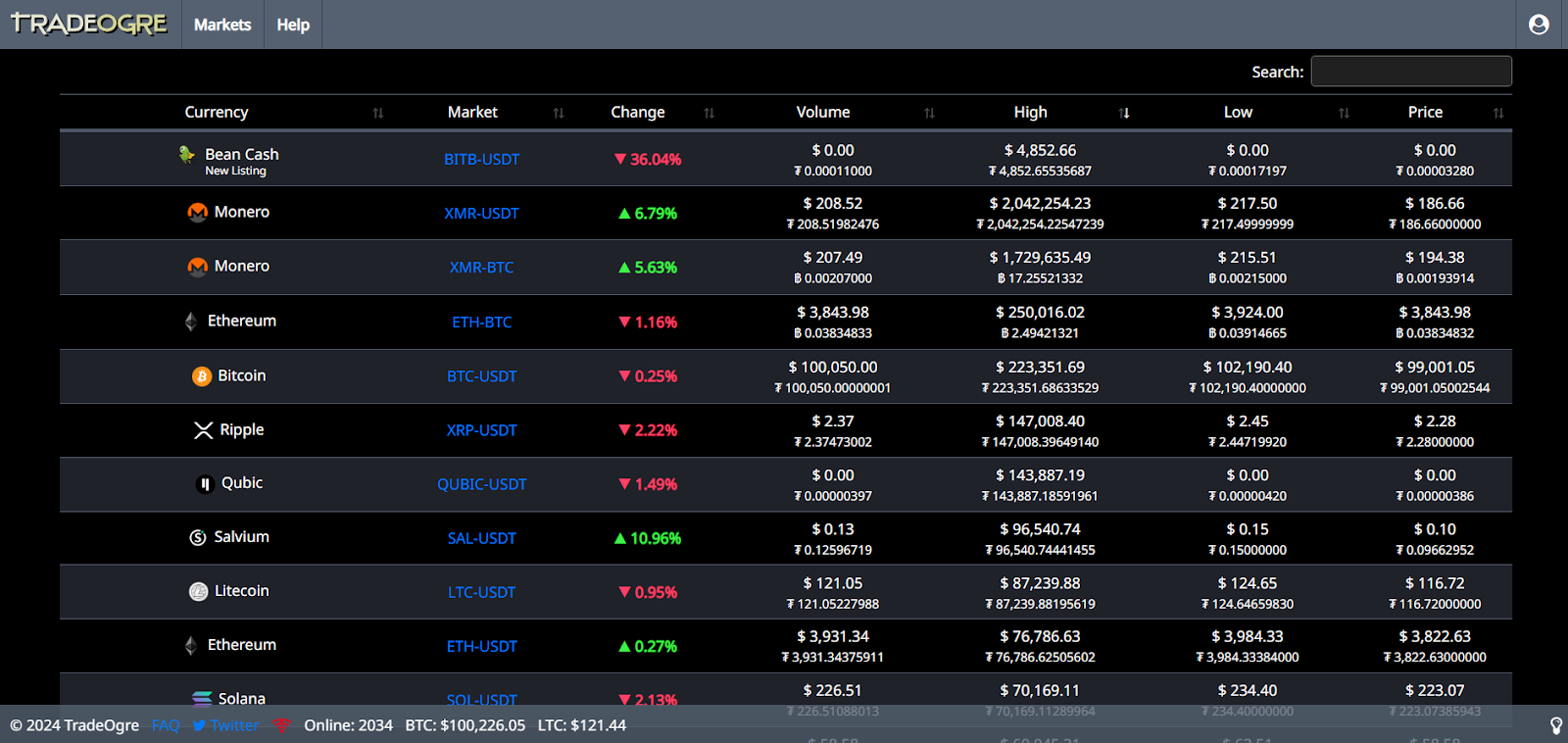Sort by Change using its sort arrows
This screenshot has height=743, width=1568.
coord(710,113)
